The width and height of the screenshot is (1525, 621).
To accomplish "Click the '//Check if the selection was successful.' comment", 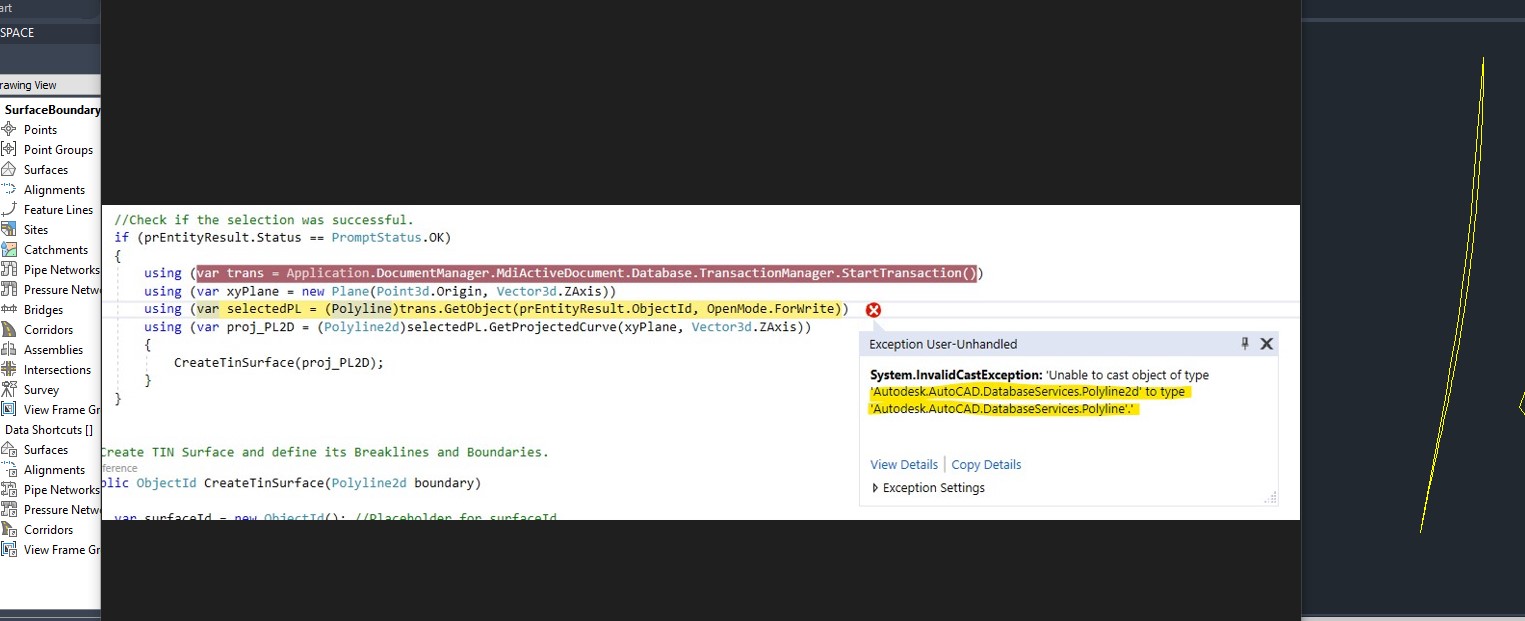I will (x=264, y=220).
